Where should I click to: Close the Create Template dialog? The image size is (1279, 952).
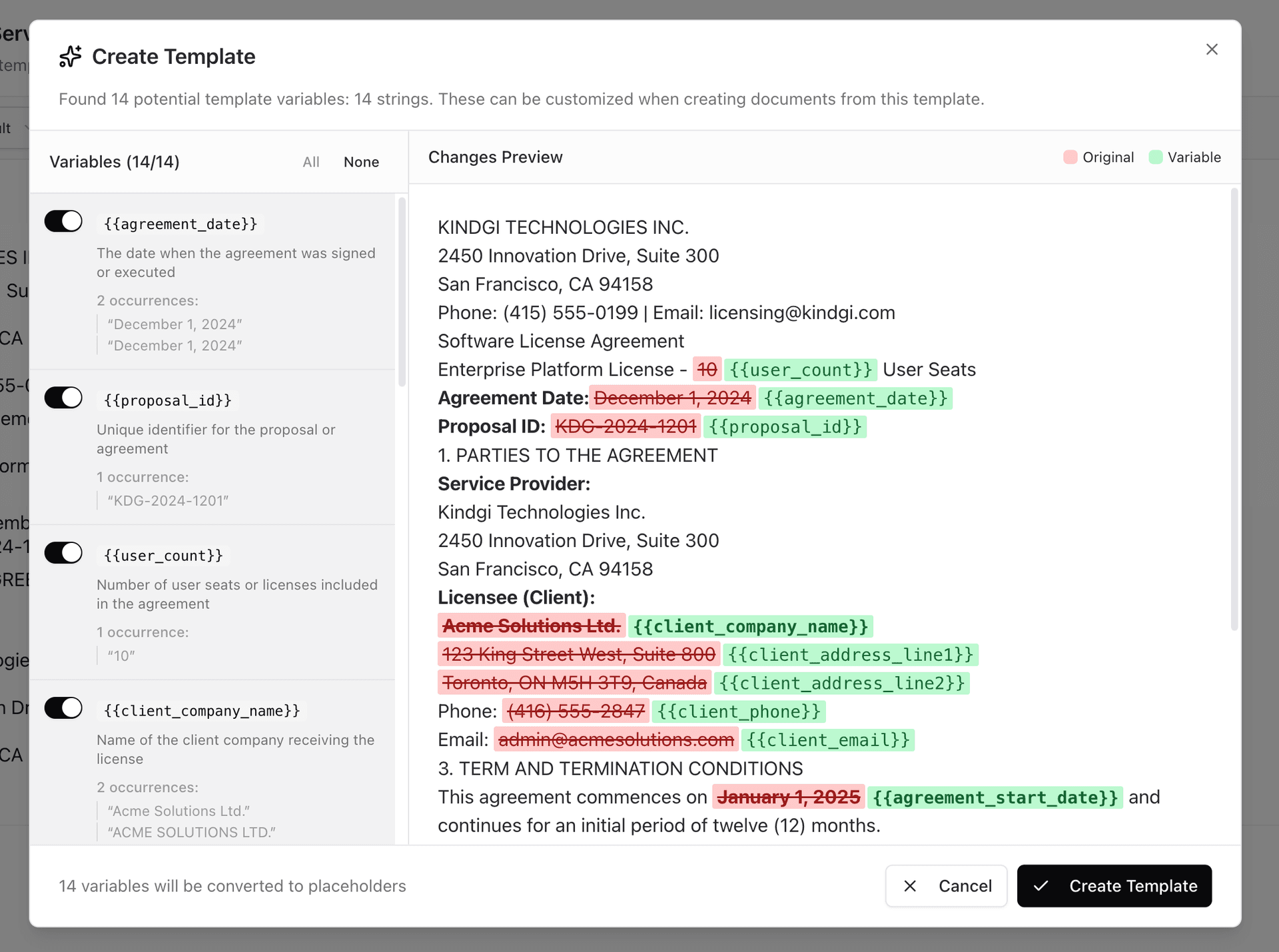tap(1212, 49)
